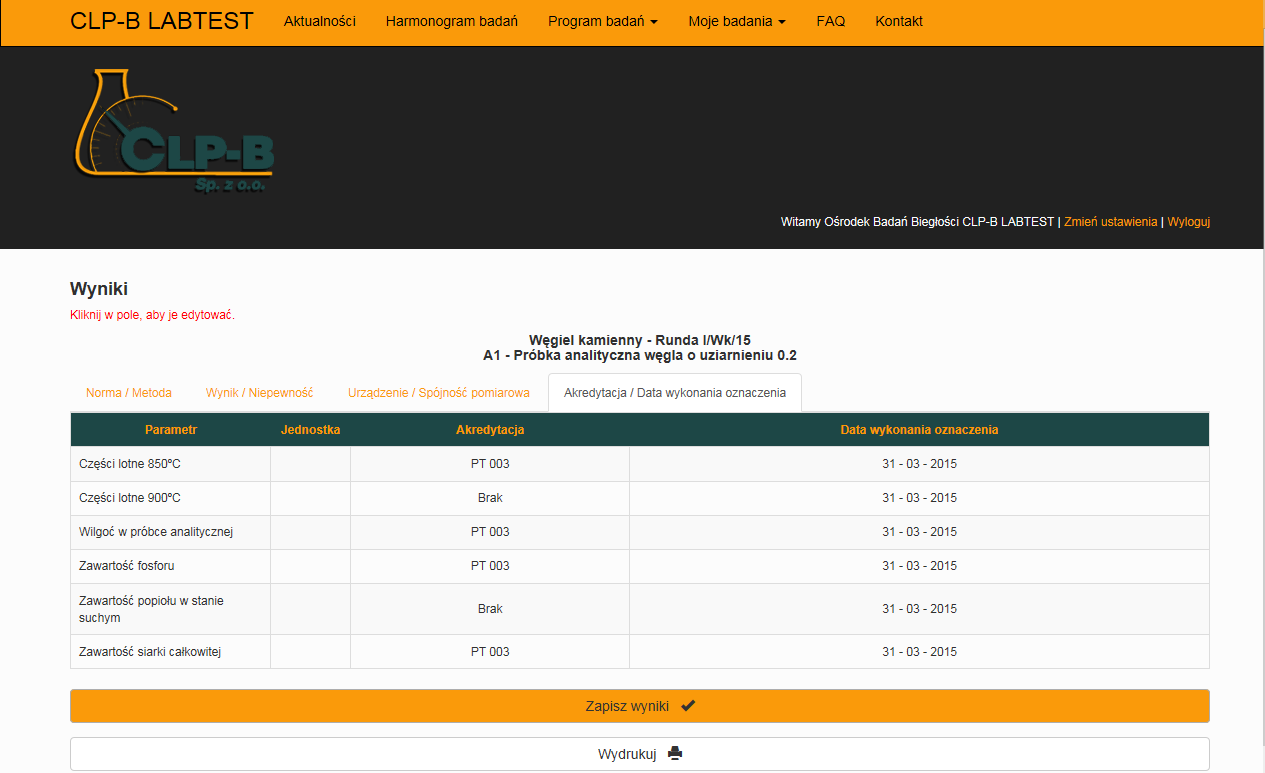The width and height of the screenshot is (1265, 773).
Task: Edit accreditation for Zawartość popiołu w stanie suchym
Action: (x=490, y=609)
